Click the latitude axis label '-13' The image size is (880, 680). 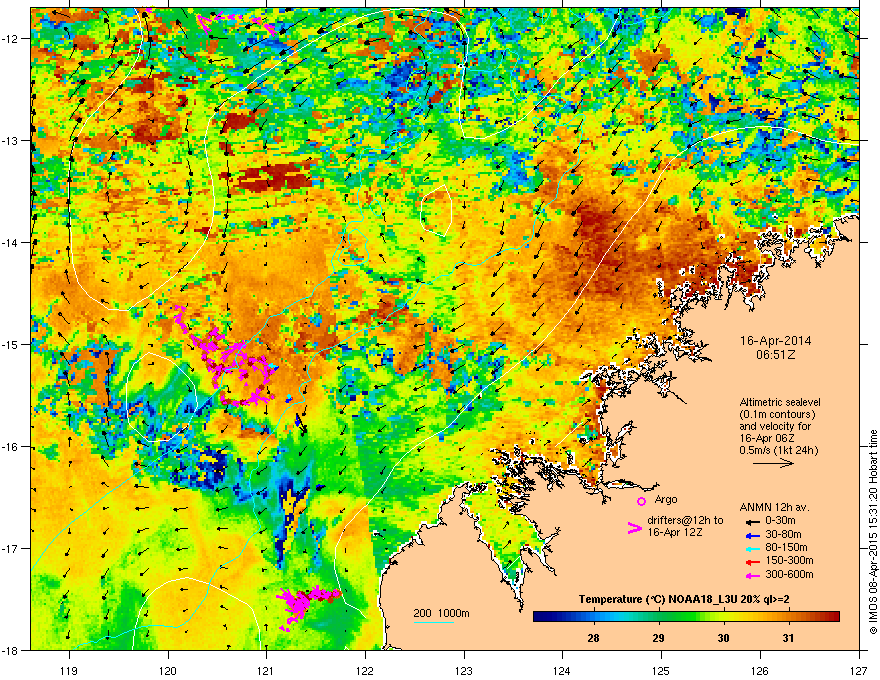(x=11, y=141)
